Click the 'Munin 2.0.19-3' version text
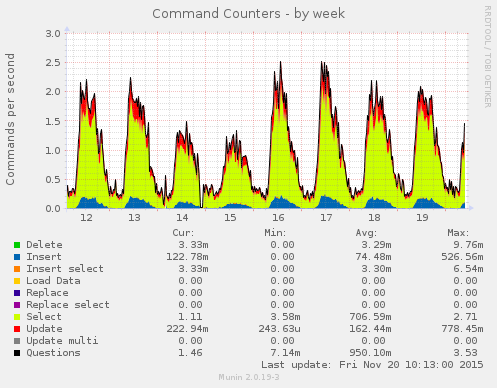This screenshot has height=388, width=497. [249, 377]
